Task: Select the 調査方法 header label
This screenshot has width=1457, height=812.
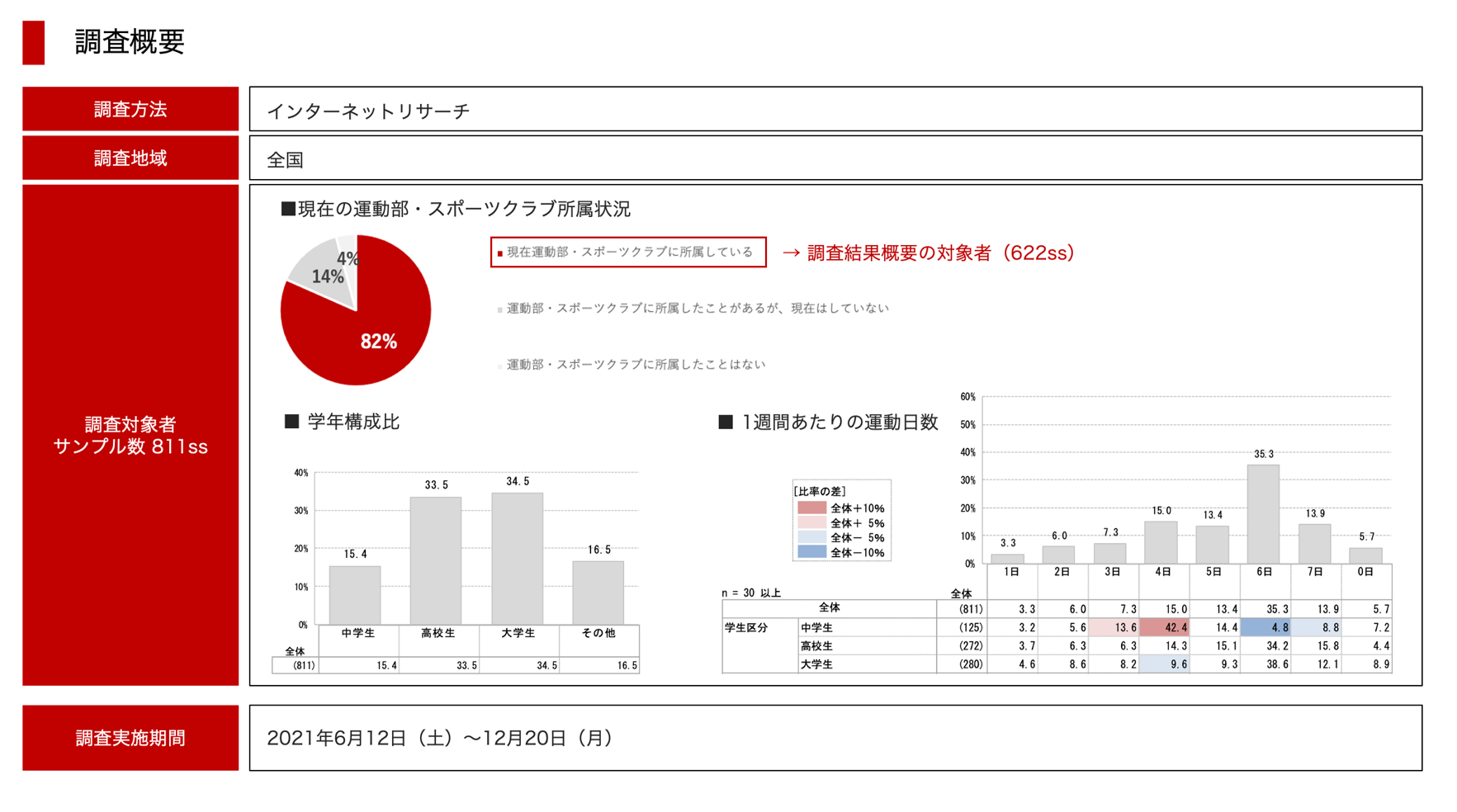Action: (130, 109)
